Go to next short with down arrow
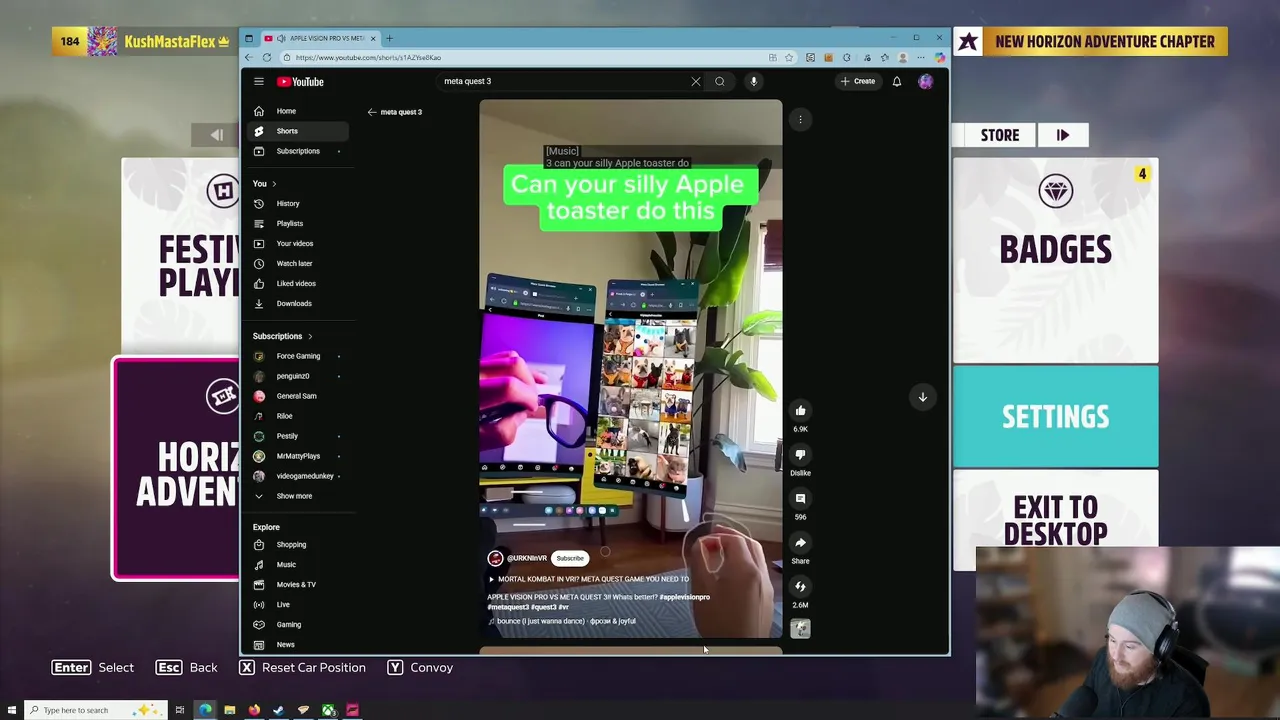This screenshot has height=720, width=1280. (x=923, y=397)
